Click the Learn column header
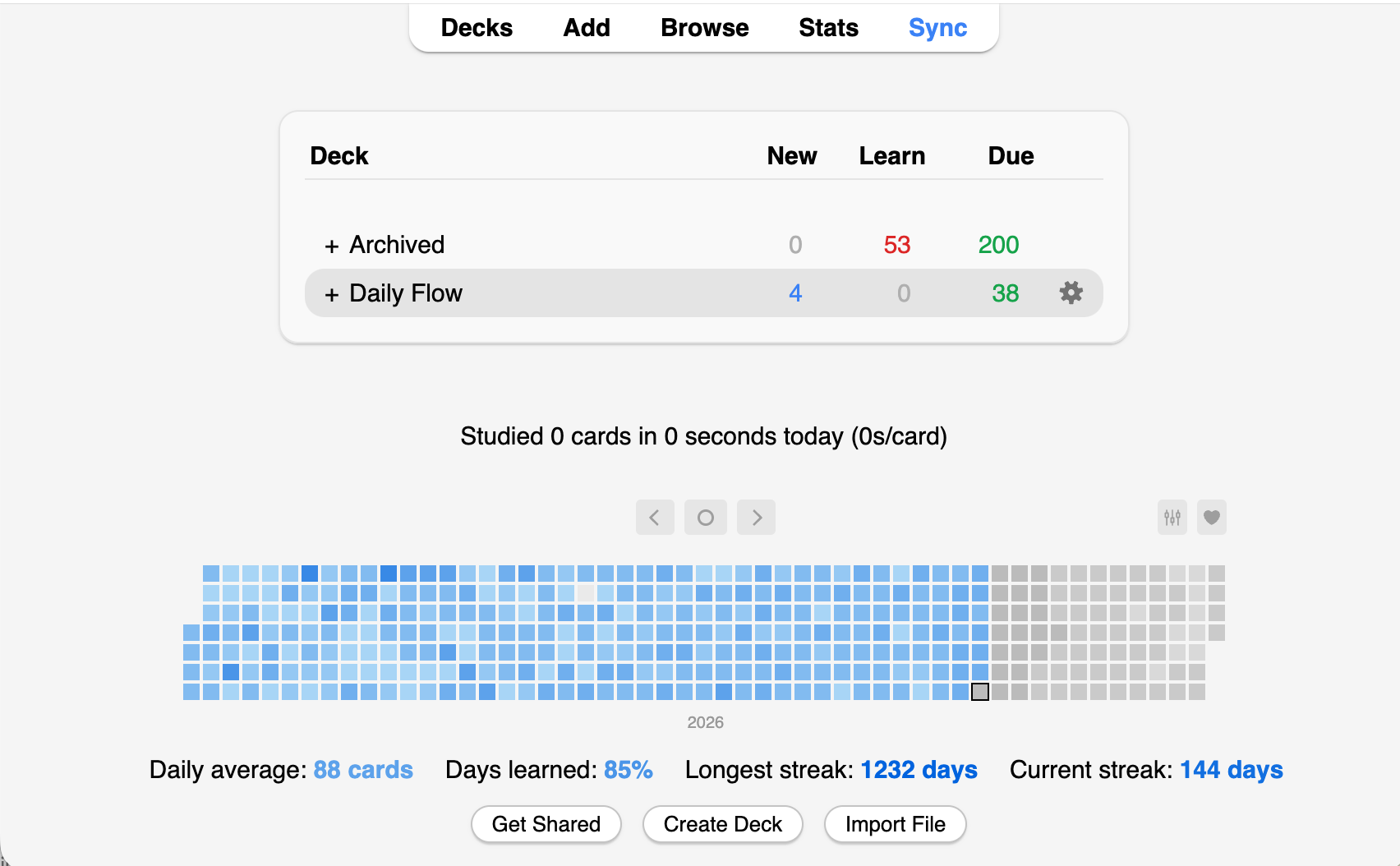 pyautogui.click(x=892, y=156)
